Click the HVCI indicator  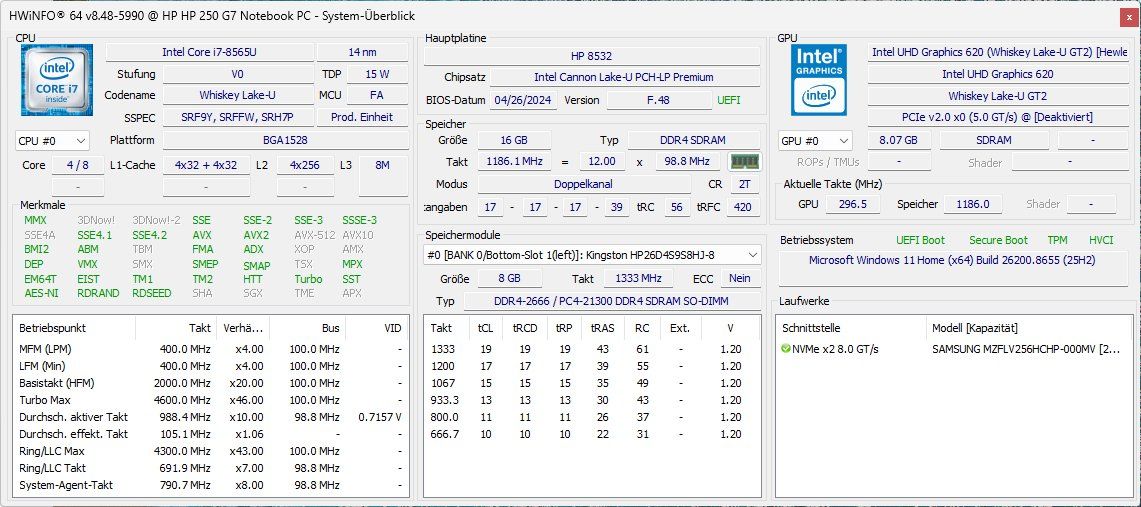click(x=1101, y=240)
